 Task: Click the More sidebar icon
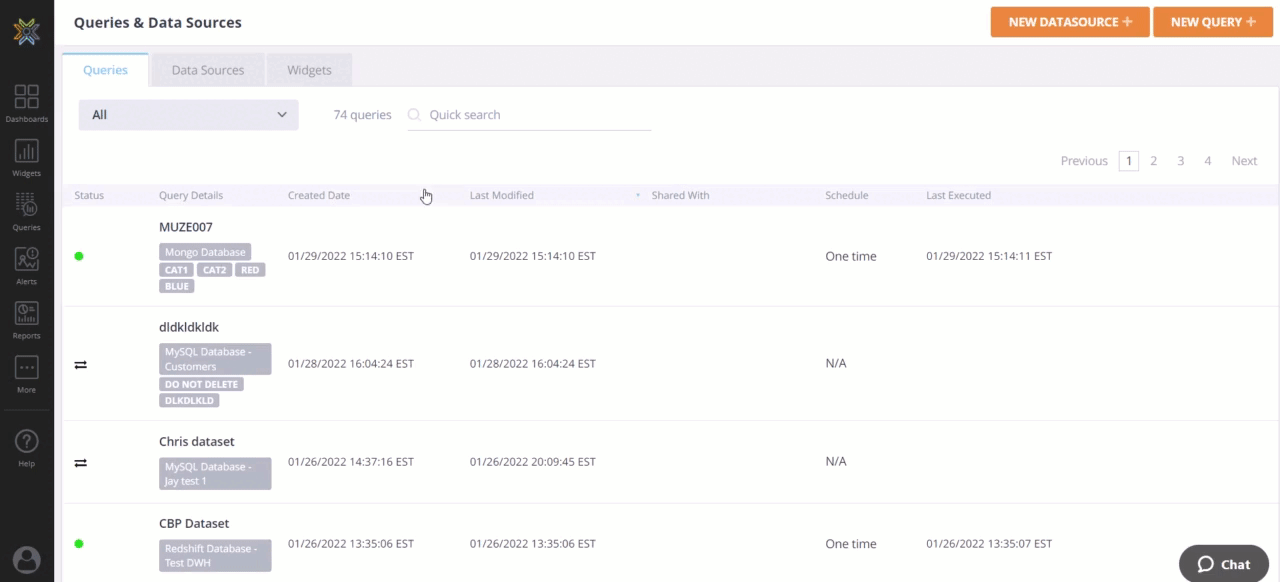coord(27,373)
